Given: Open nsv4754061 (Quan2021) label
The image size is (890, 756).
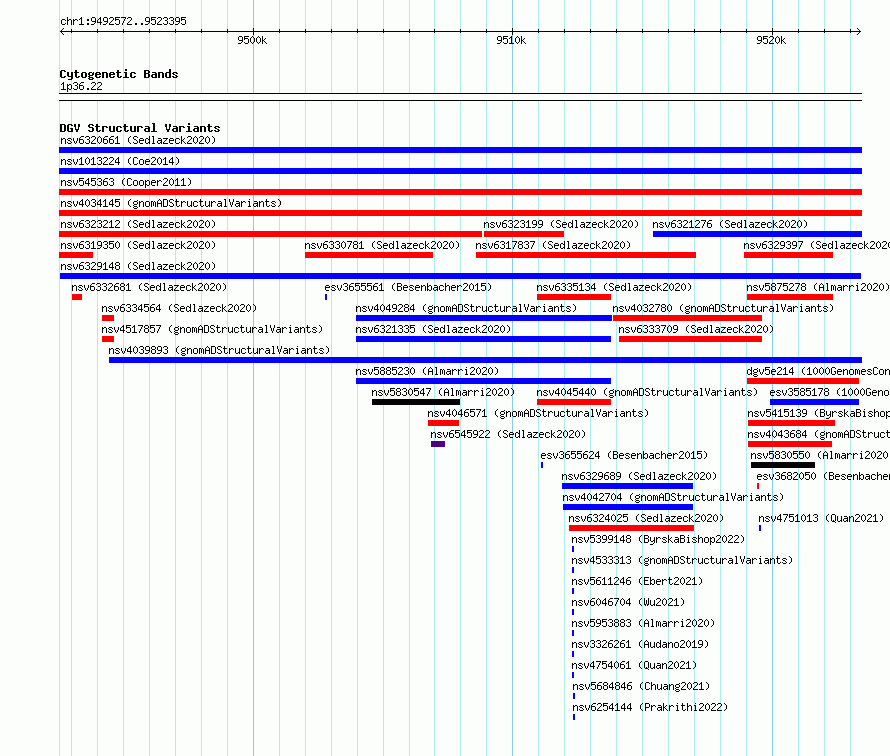Looking at the screenshot, I should [633, 665].
